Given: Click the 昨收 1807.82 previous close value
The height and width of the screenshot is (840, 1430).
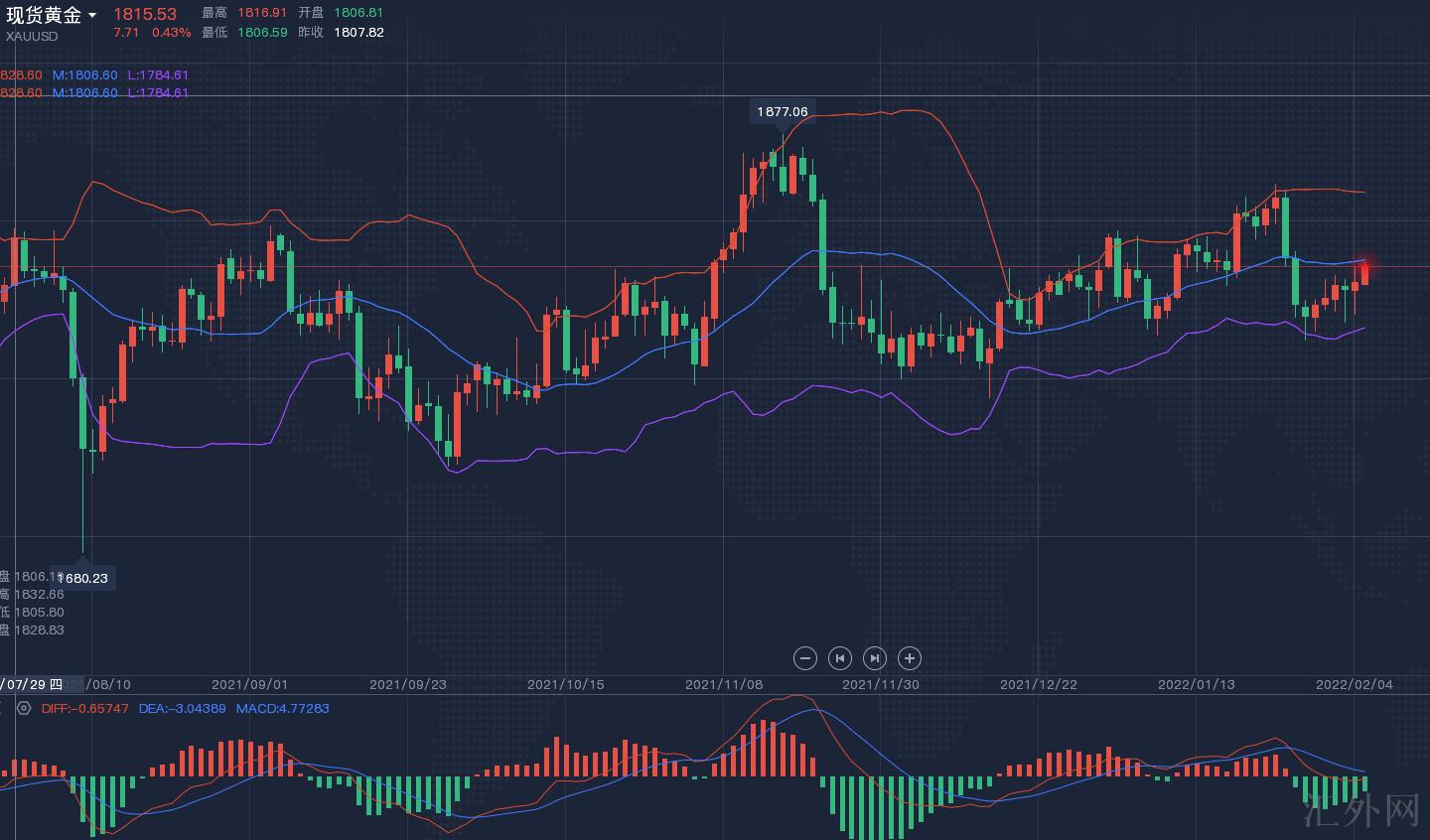Looking at the screenshot, I should 358,32.
